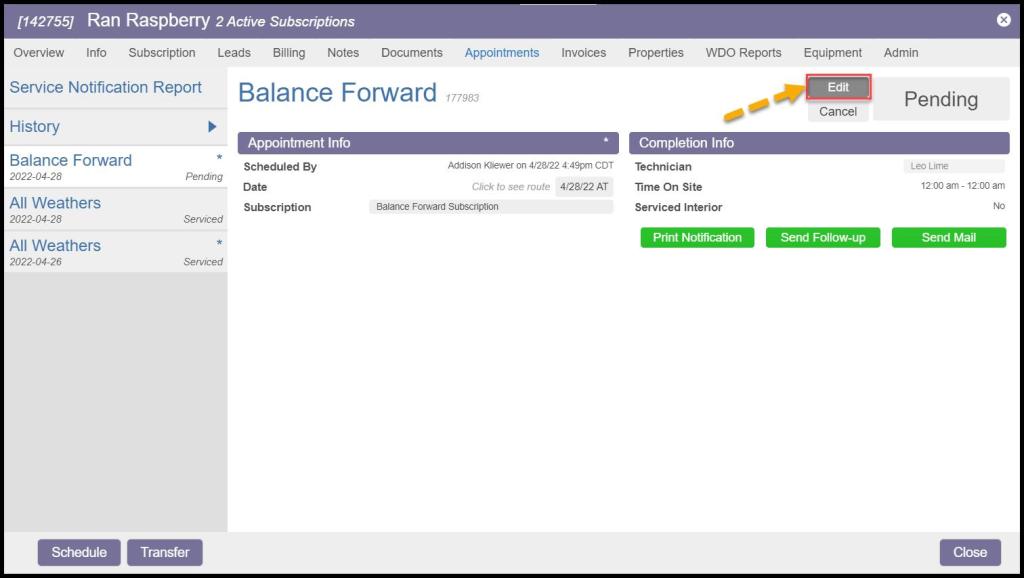
Task: Open the WDO Reports tab
Action: tap(743, 53)
